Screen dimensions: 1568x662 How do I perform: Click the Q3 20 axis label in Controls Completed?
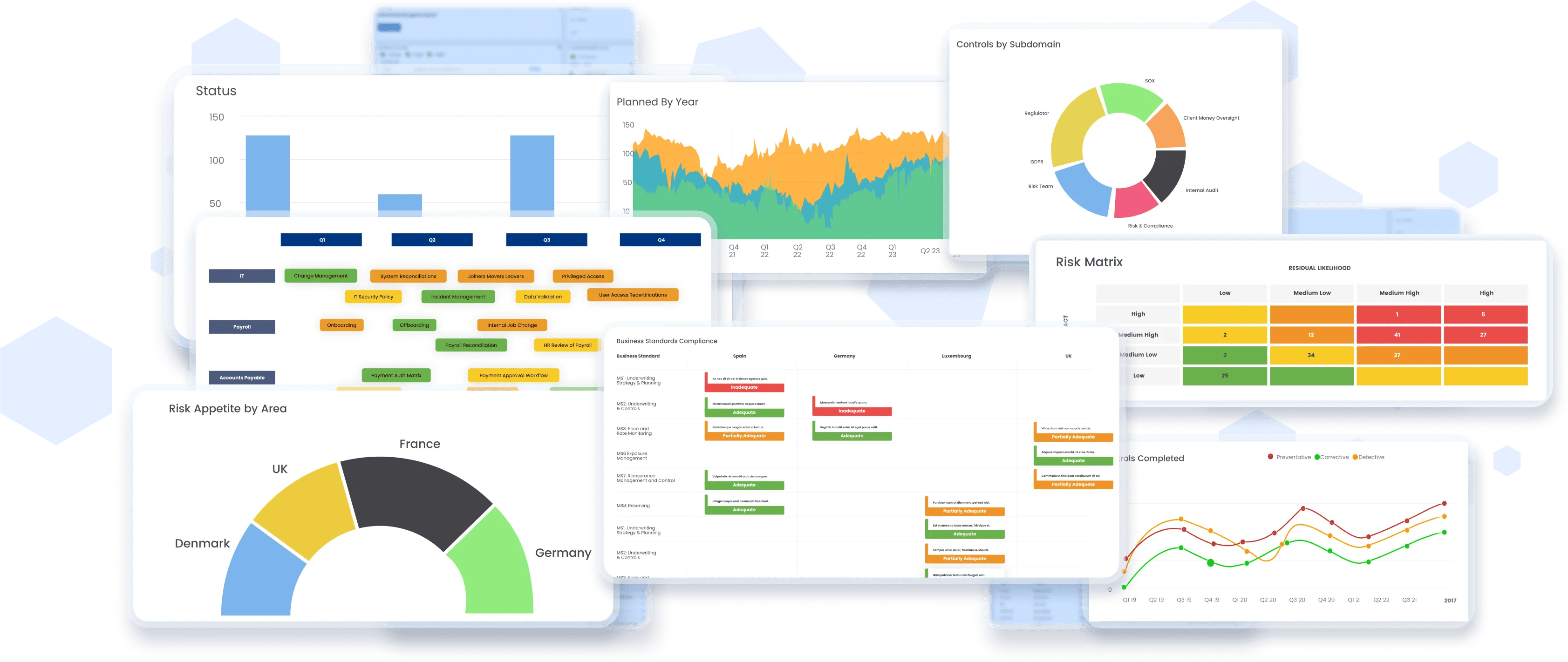[1296, 600]
